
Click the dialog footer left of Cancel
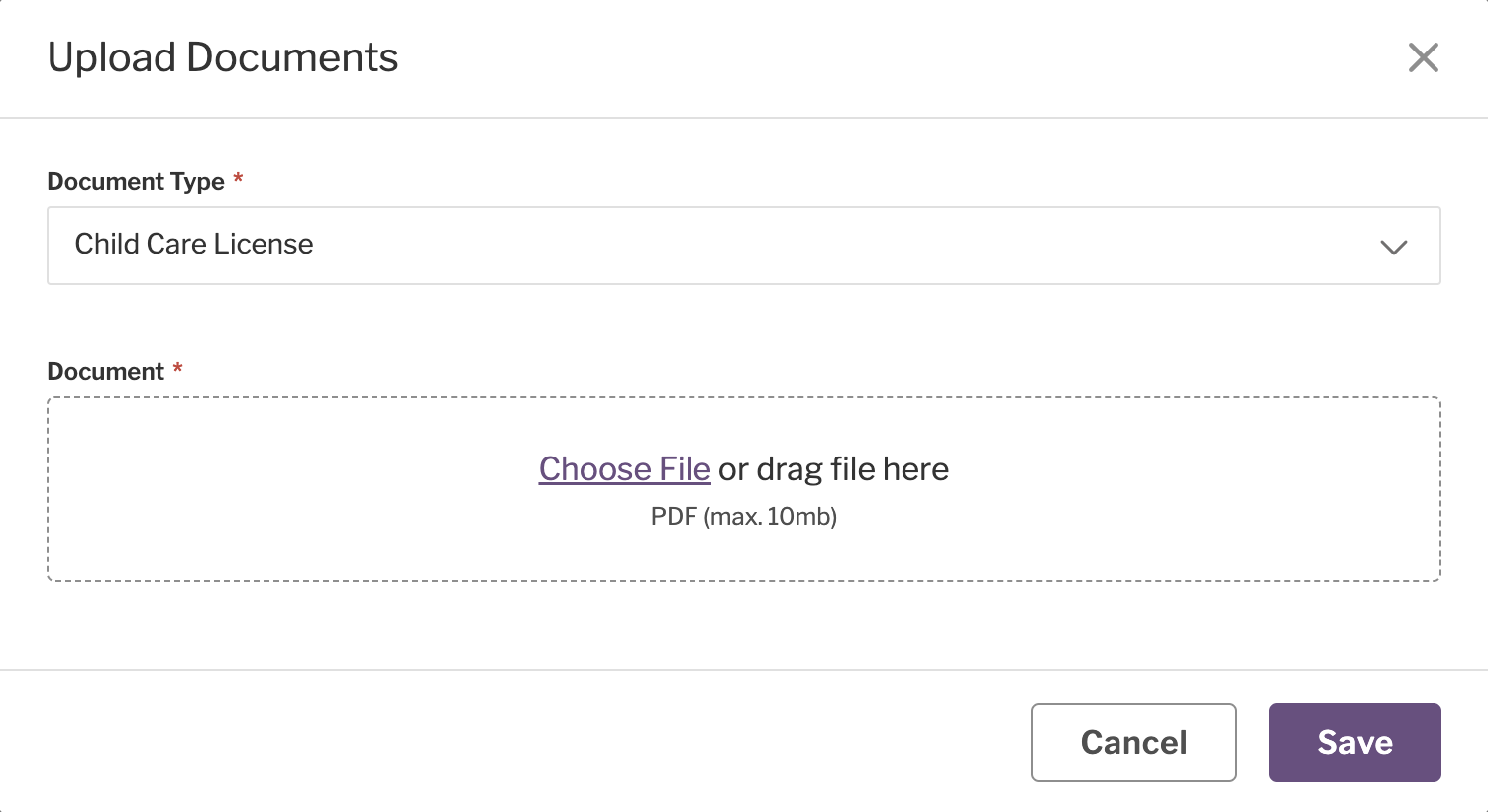[x=495, y=742]
